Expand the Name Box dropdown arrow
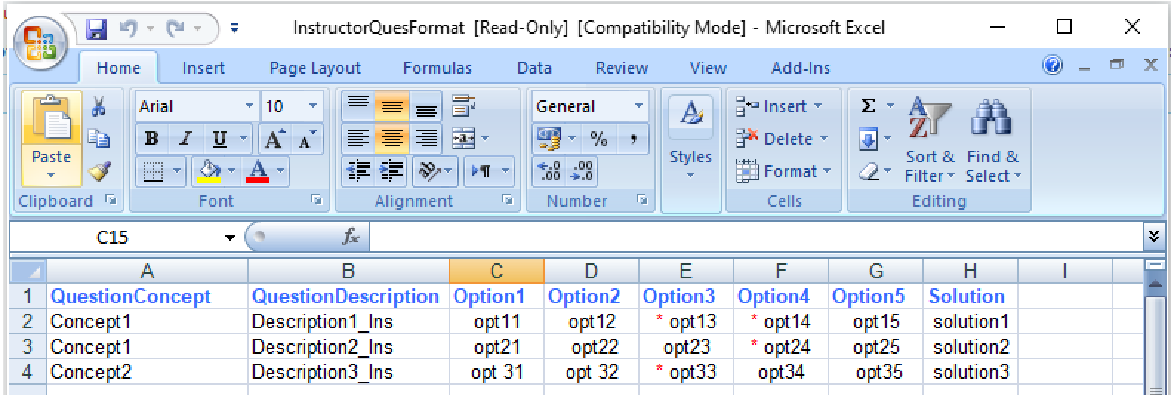Image resolution: width=1173 pixels, height=401 pixels. tap(231, 238)
